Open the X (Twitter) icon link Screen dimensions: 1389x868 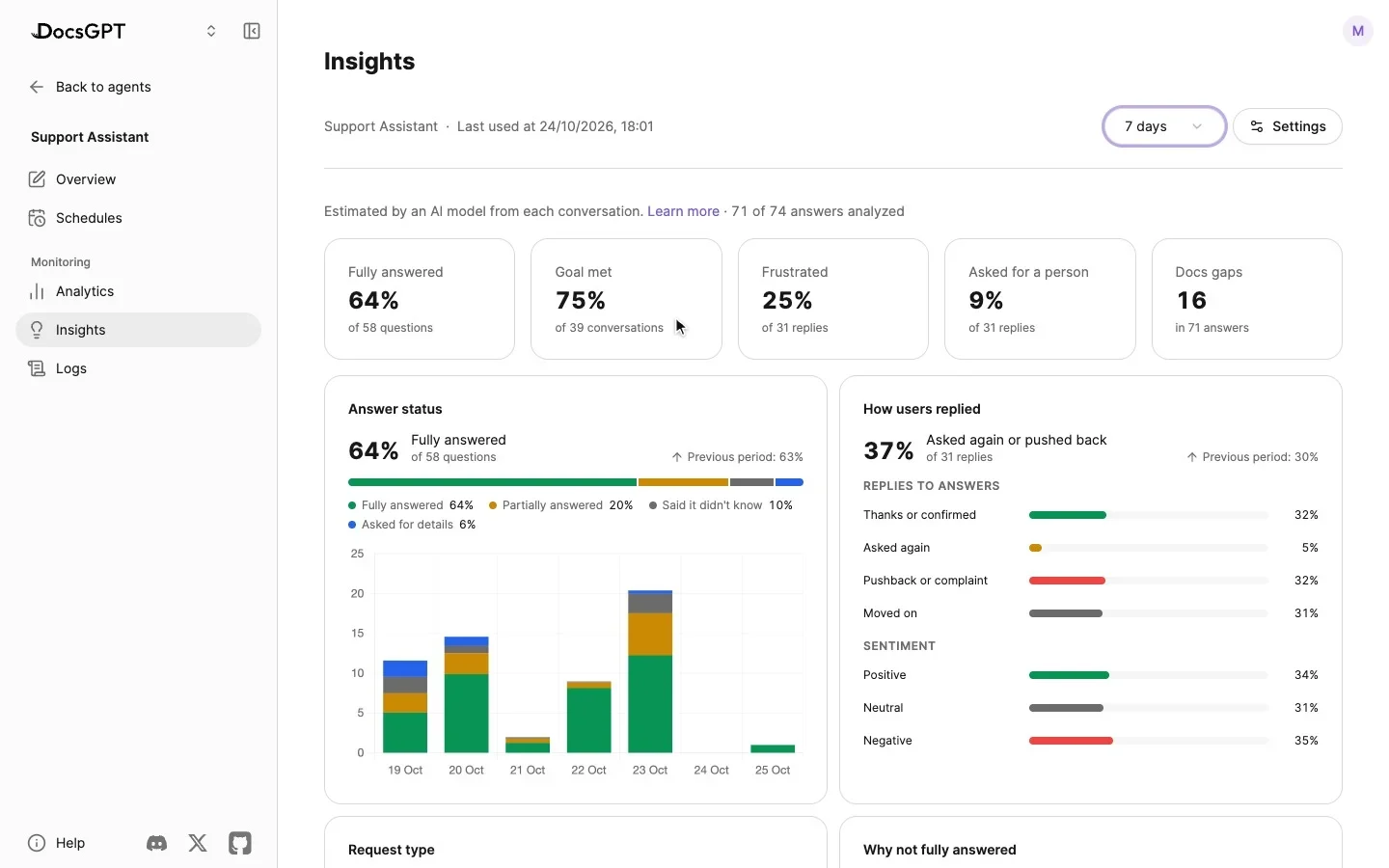pos(198,843)
